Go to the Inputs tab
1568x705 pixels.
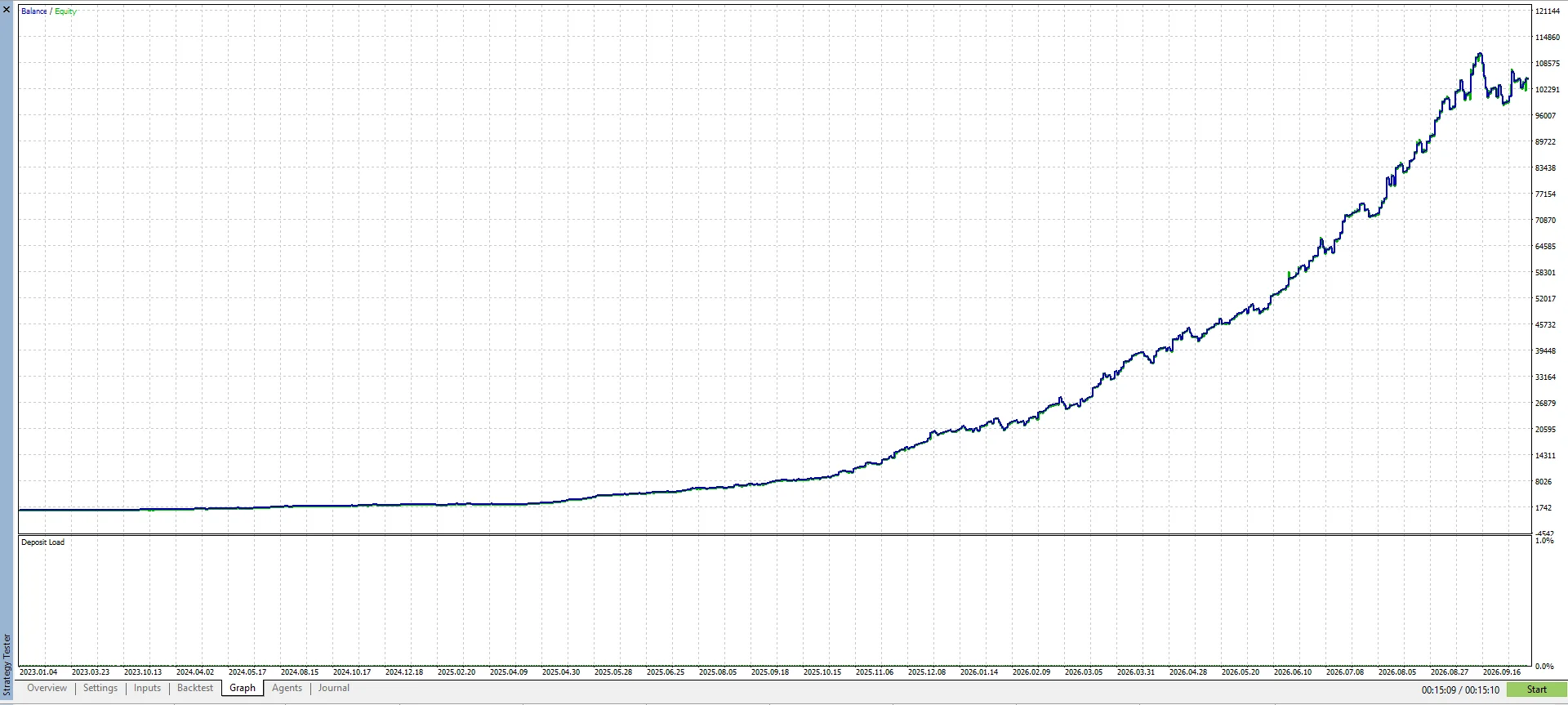click(x=148, y=688)
